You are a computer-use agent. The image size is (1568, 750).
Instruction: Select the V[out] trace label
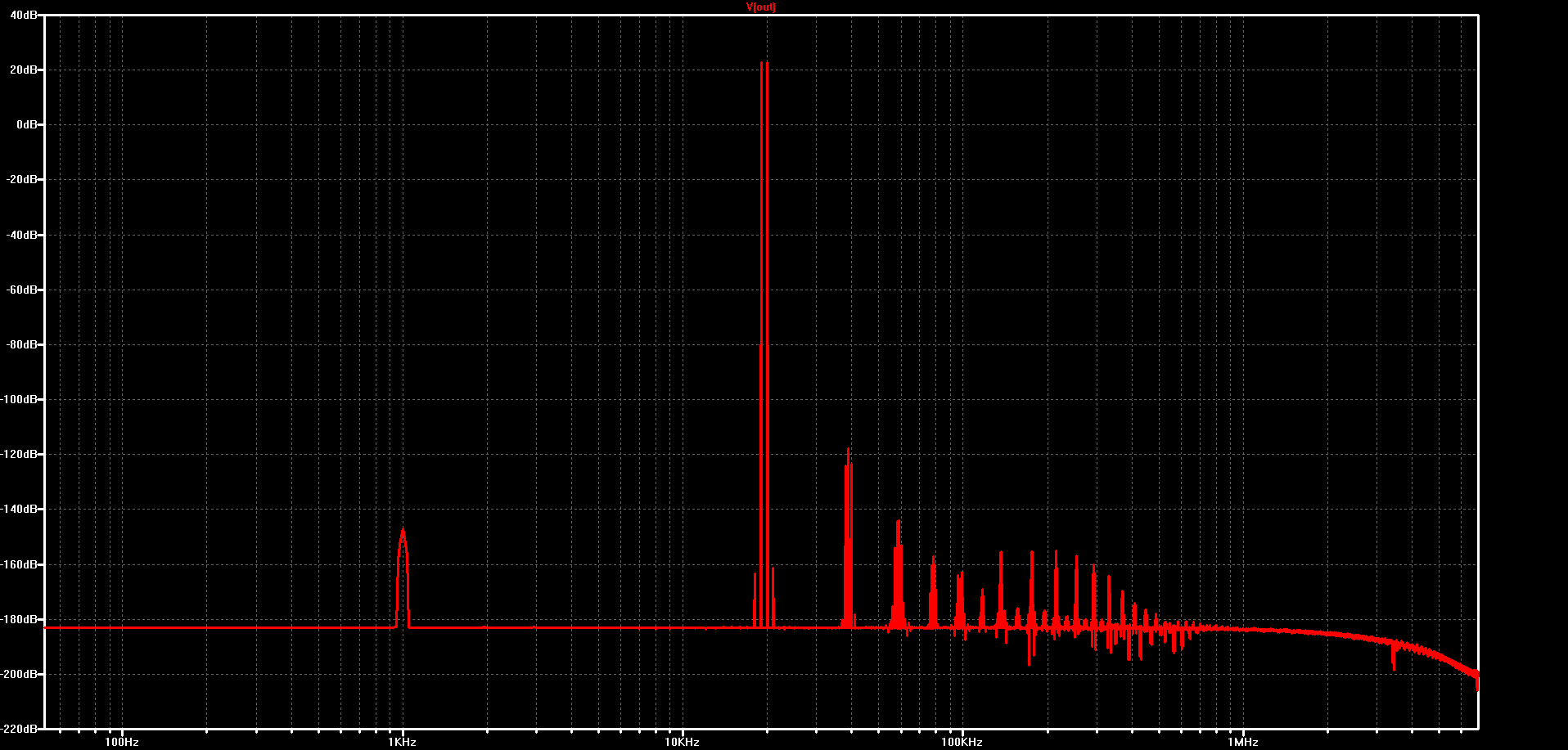tap(761, 7)
